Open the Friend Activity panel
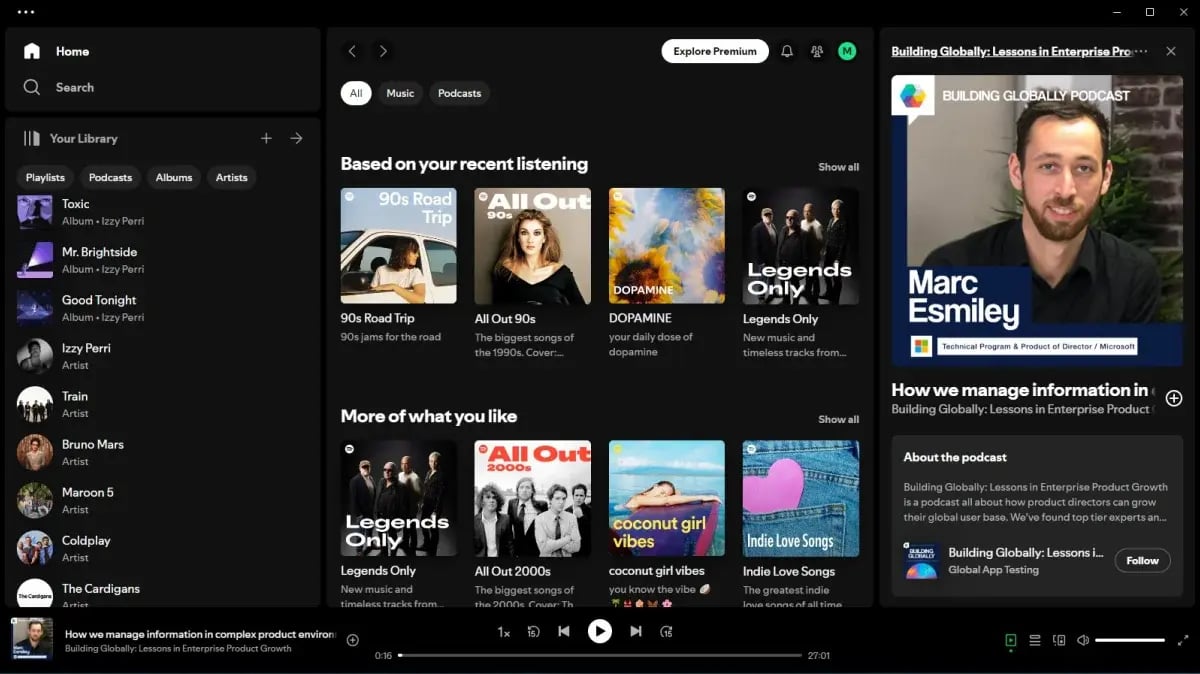This screenshot has width=1200, height=674. point(816,50)
